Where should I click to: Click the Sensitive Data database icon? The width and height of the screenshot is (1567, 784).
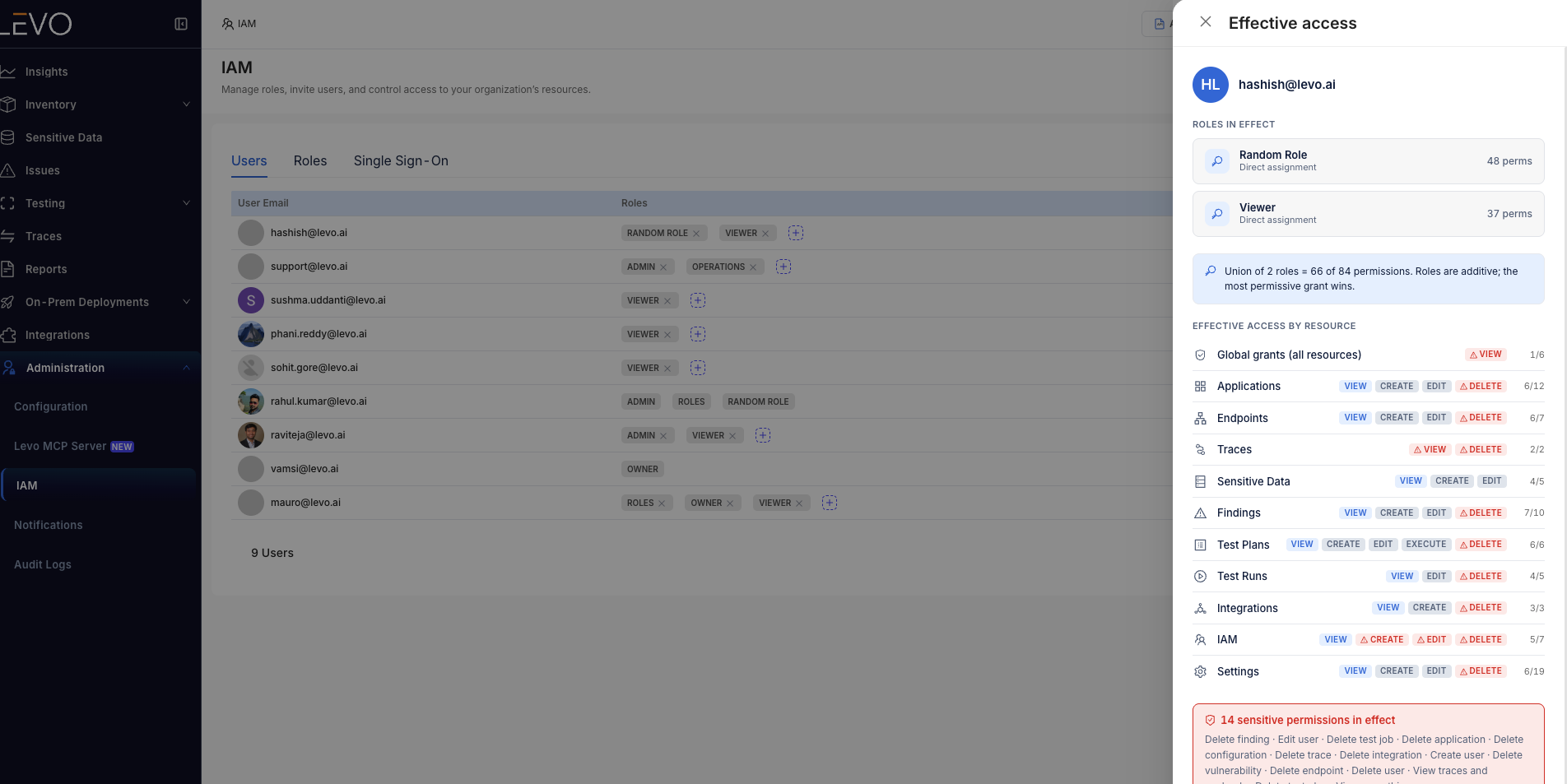[8, 137]
